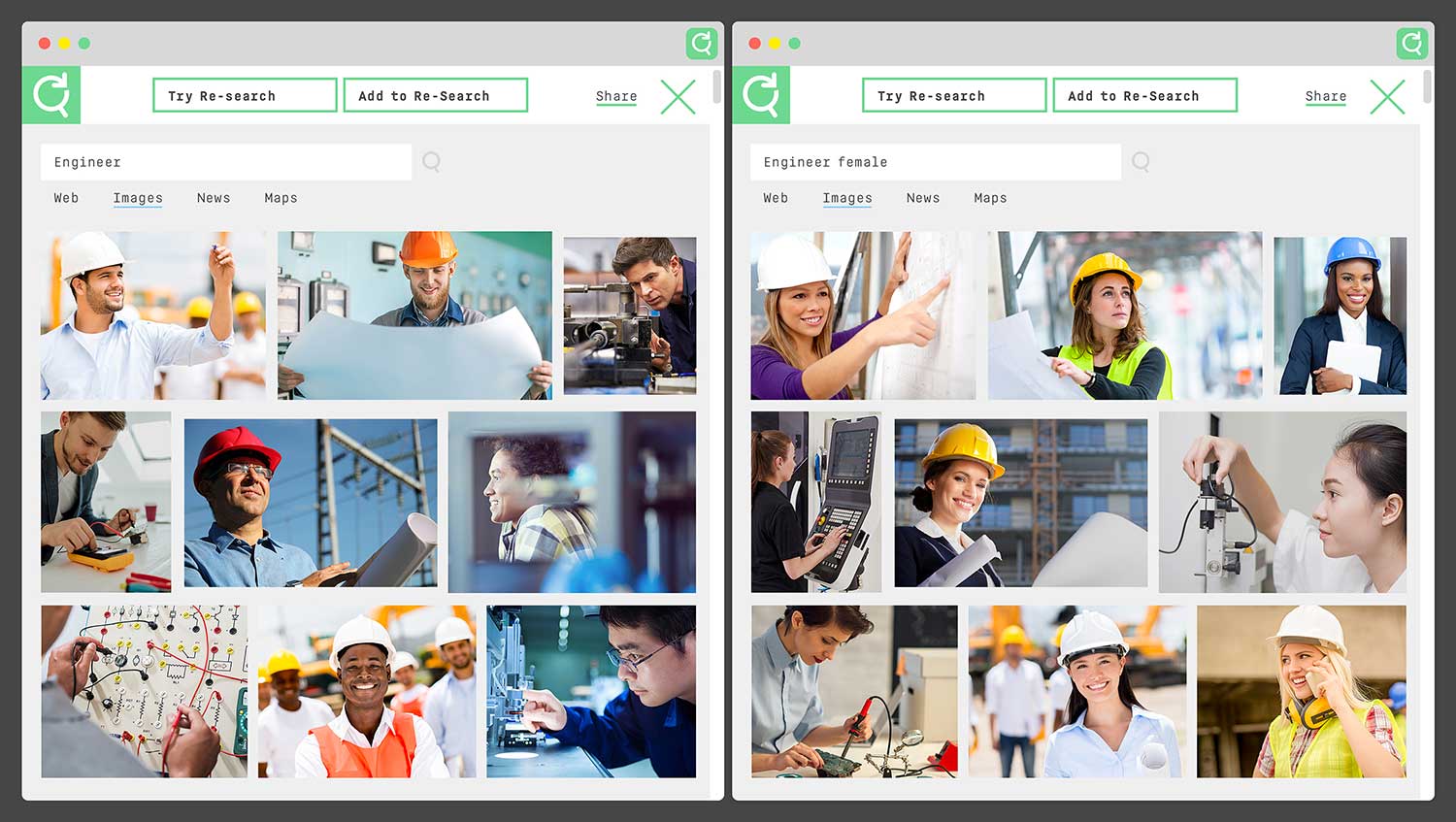This screenshot has height=822, width=1456.
Task: Open Maps tab in left window
Action: click(x=281, y=198)
